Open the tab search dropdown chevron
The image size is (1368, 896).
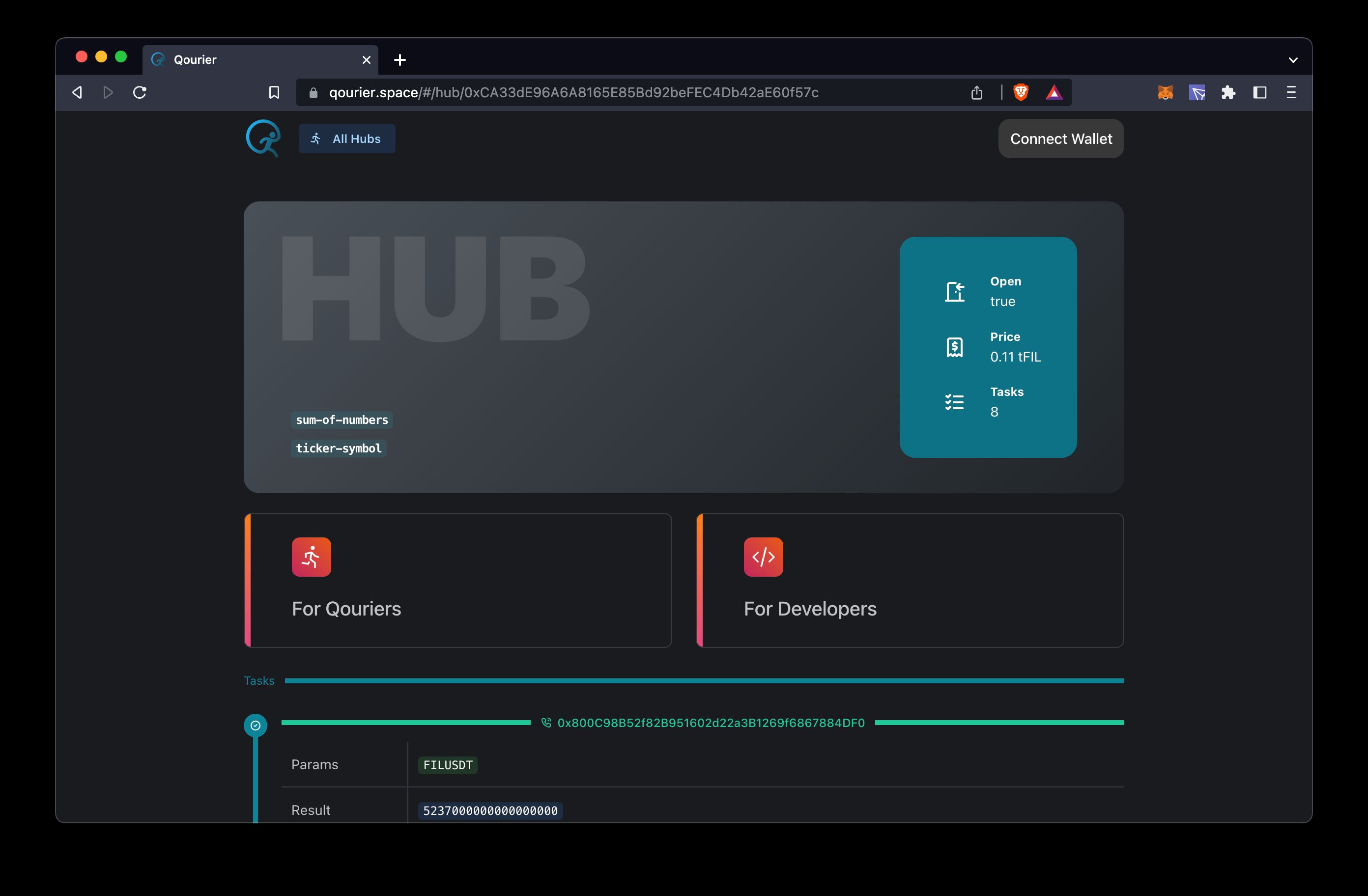click(1293, 60)
